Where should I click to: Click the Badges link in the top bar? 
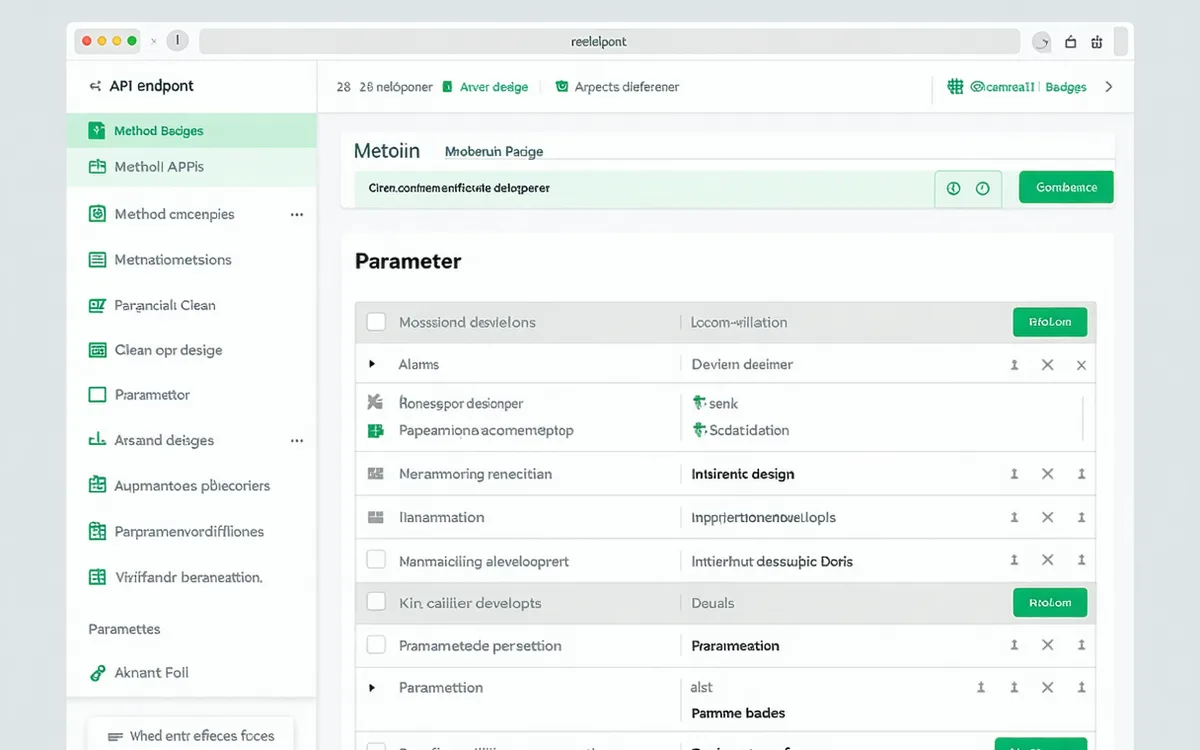pyautogui.click(x=1066, y=87)
